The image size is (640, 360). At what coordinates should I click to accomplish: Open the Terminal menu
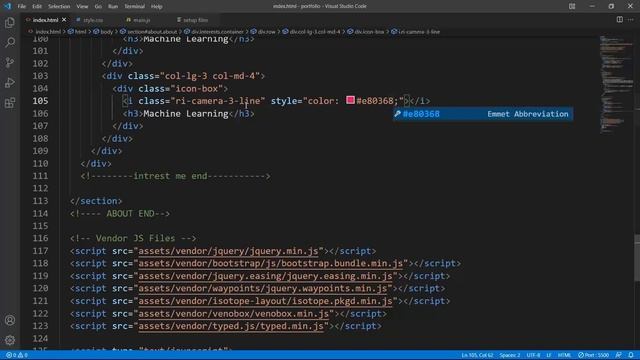pos(134,6)
